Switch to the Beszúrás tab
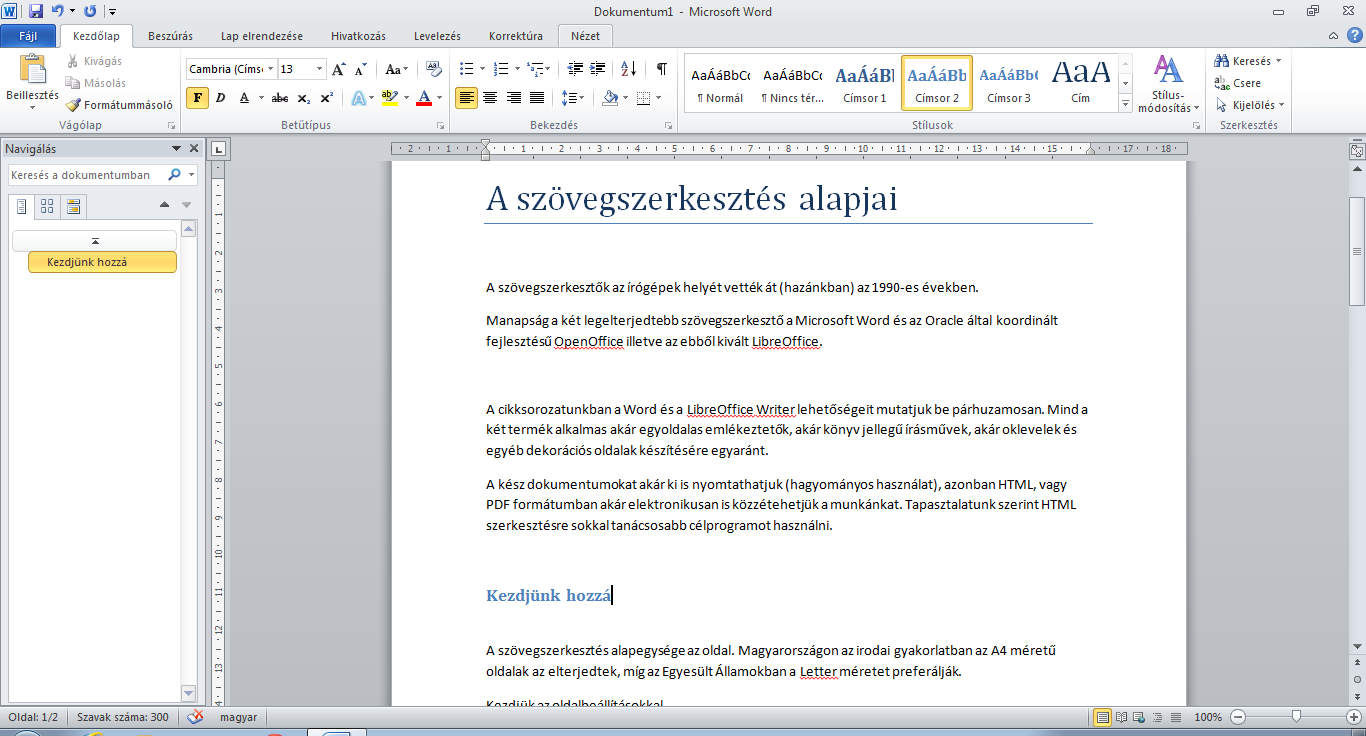 pos(170,36)
